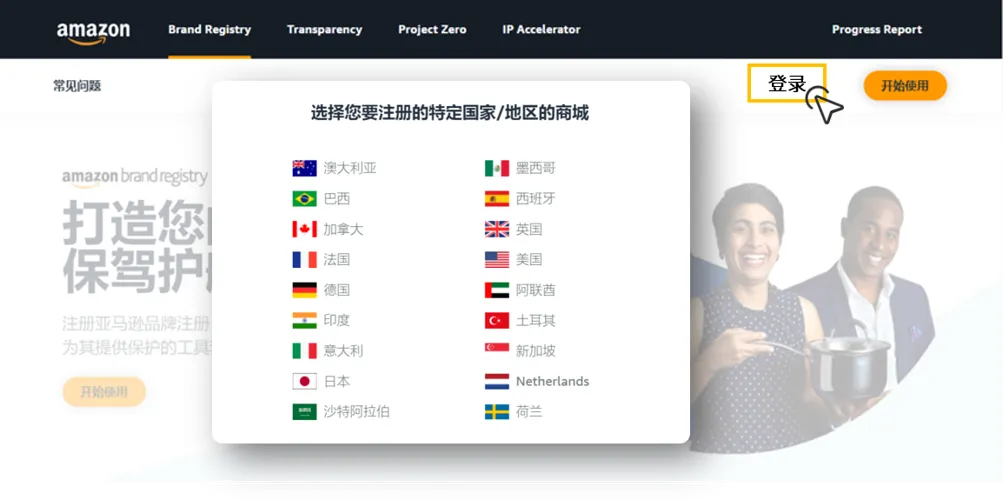
Task: Pick 德国 marketplace
Action: point(337,290)
